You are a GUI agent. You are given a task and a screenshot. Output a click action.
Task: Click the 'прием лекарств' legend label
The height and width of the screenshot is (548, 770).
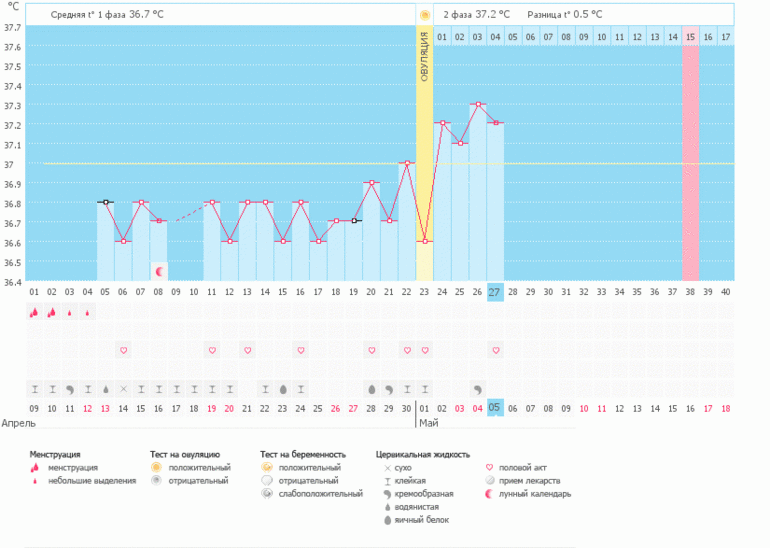pyautogui.click(x=532, y=480)
